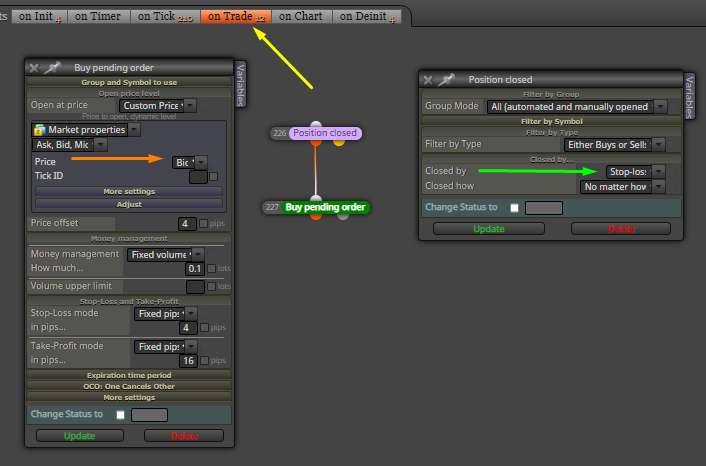Expand Group and Symbol to use section
Screen dimensions: 706x466
tap(129, 82)
